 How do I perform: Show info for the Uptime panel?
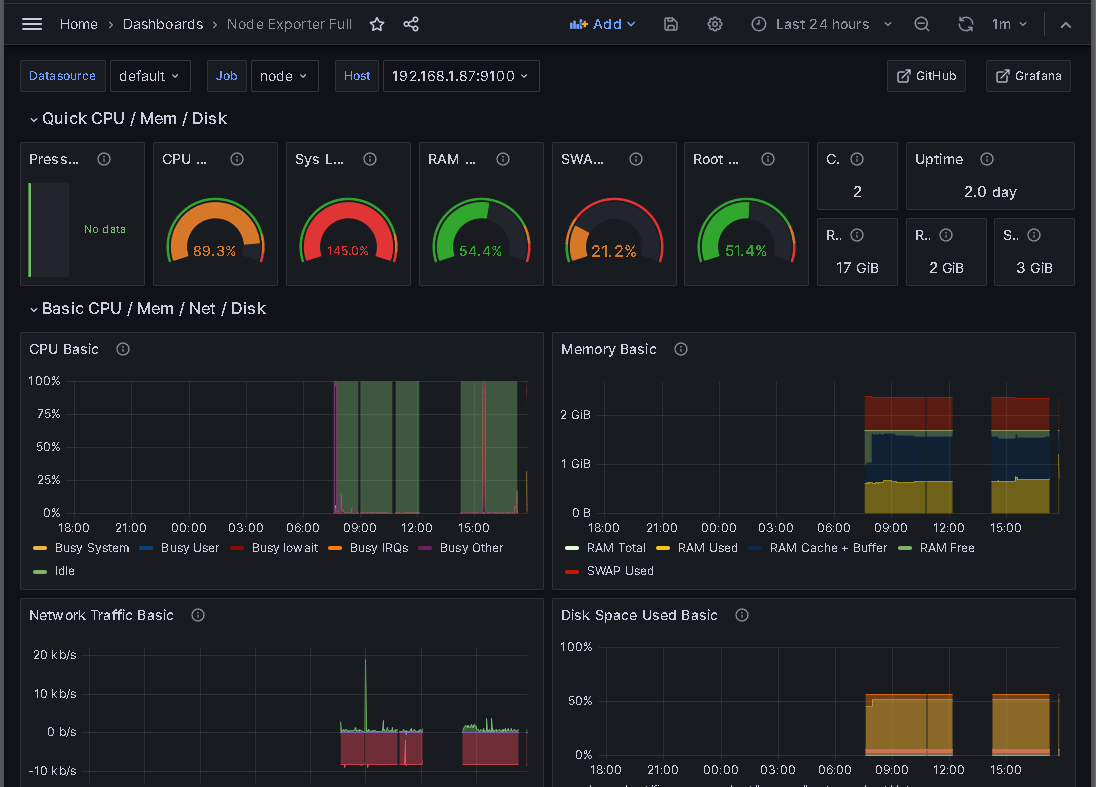(x=987, y=159)
